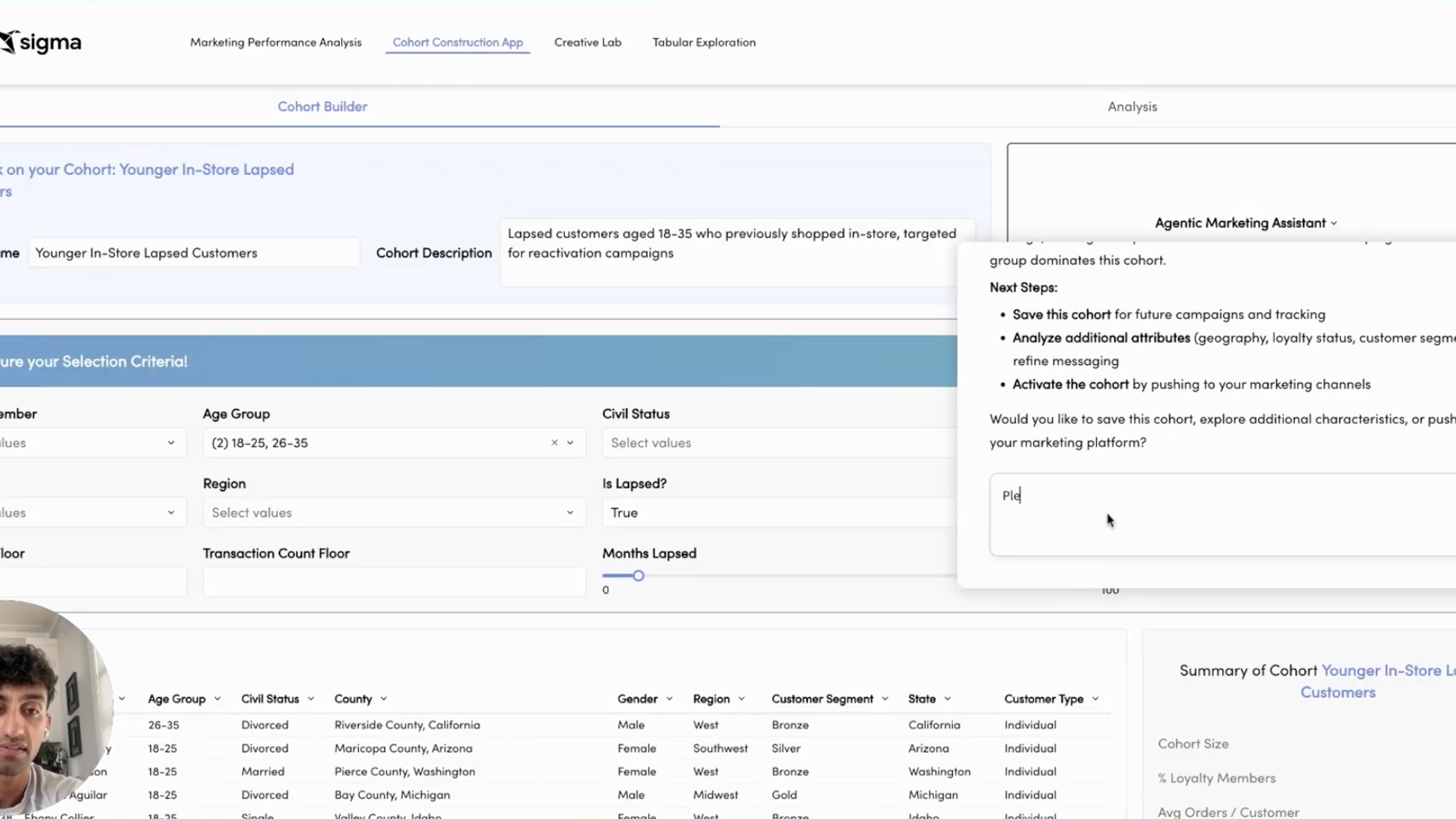
Task: Open the Creative Lab tab
Action: click(x=588, y=42)
